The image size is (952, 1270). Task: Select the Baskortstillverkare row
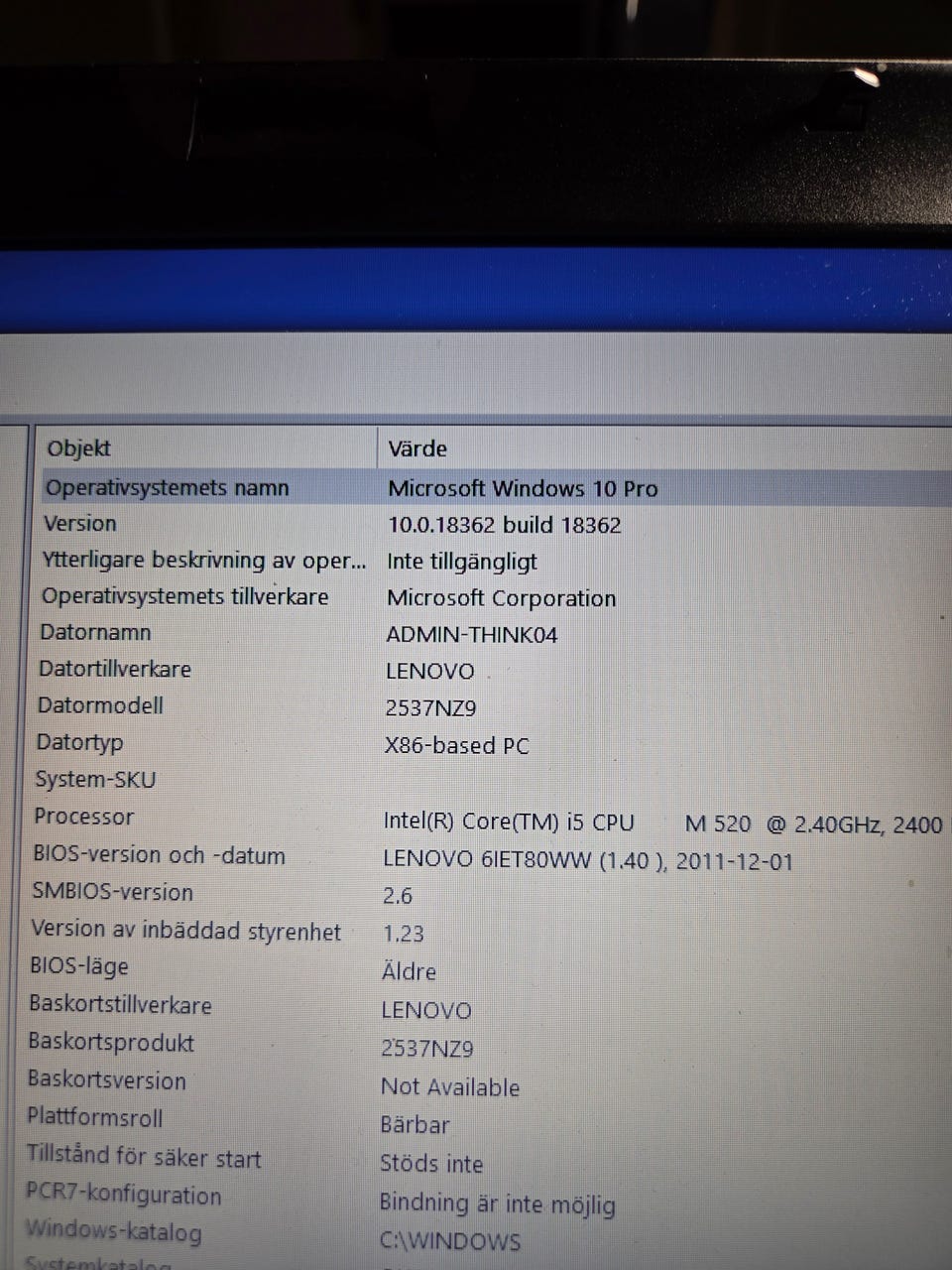[x=120, y=1004]
